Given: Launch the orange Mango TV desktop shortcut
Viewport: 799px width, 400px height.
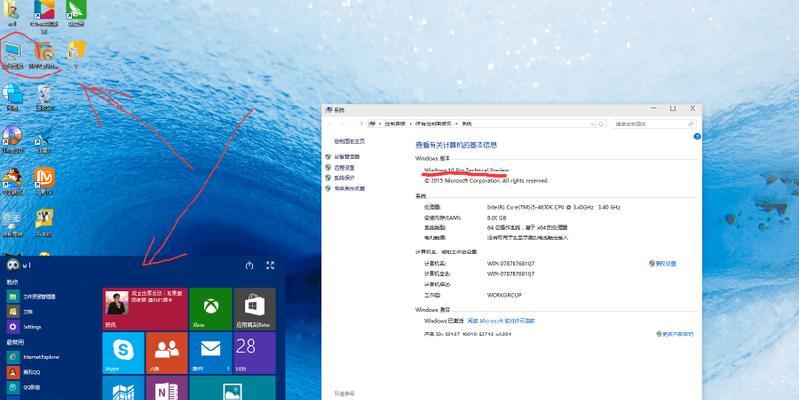Looking at the screenshot, I should (44, 179).
